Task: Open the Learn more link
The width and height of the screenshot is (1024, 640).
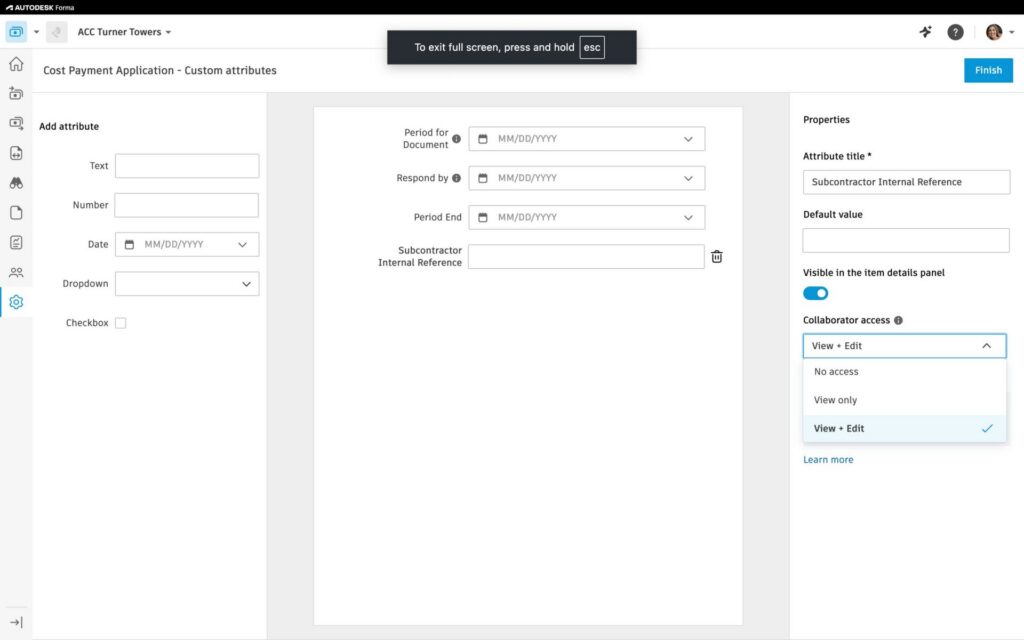Action: [x=828, y=460]
